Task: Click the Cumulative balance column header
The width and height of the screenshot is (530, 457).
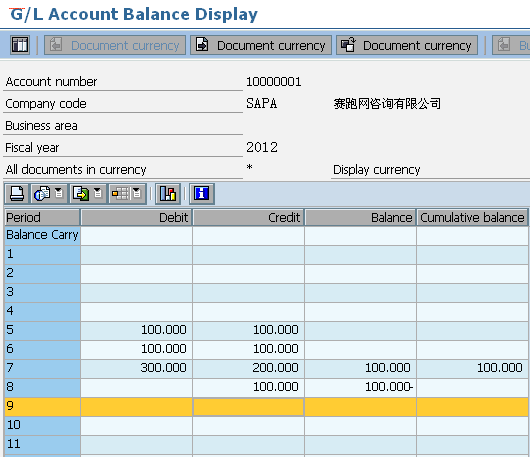Action: click(472, 217)
